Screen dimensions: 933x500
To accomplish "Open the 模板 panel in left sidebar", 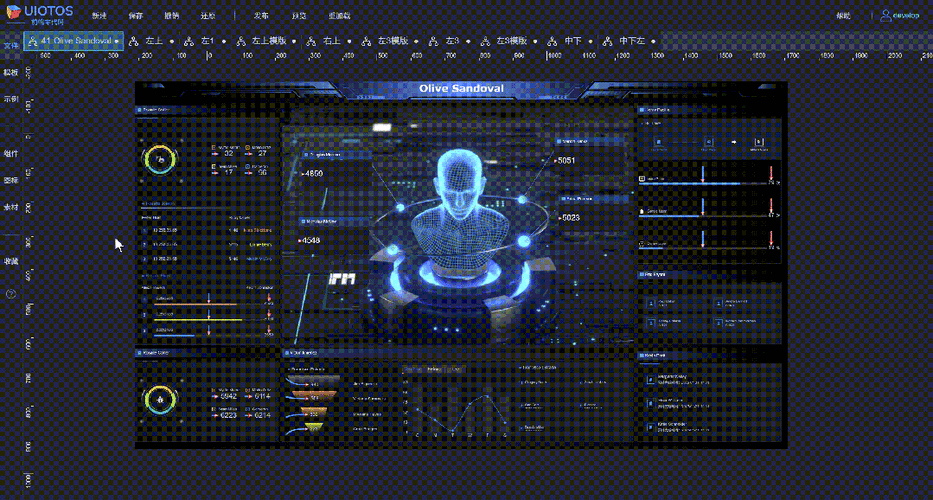I will pos(10,72).
